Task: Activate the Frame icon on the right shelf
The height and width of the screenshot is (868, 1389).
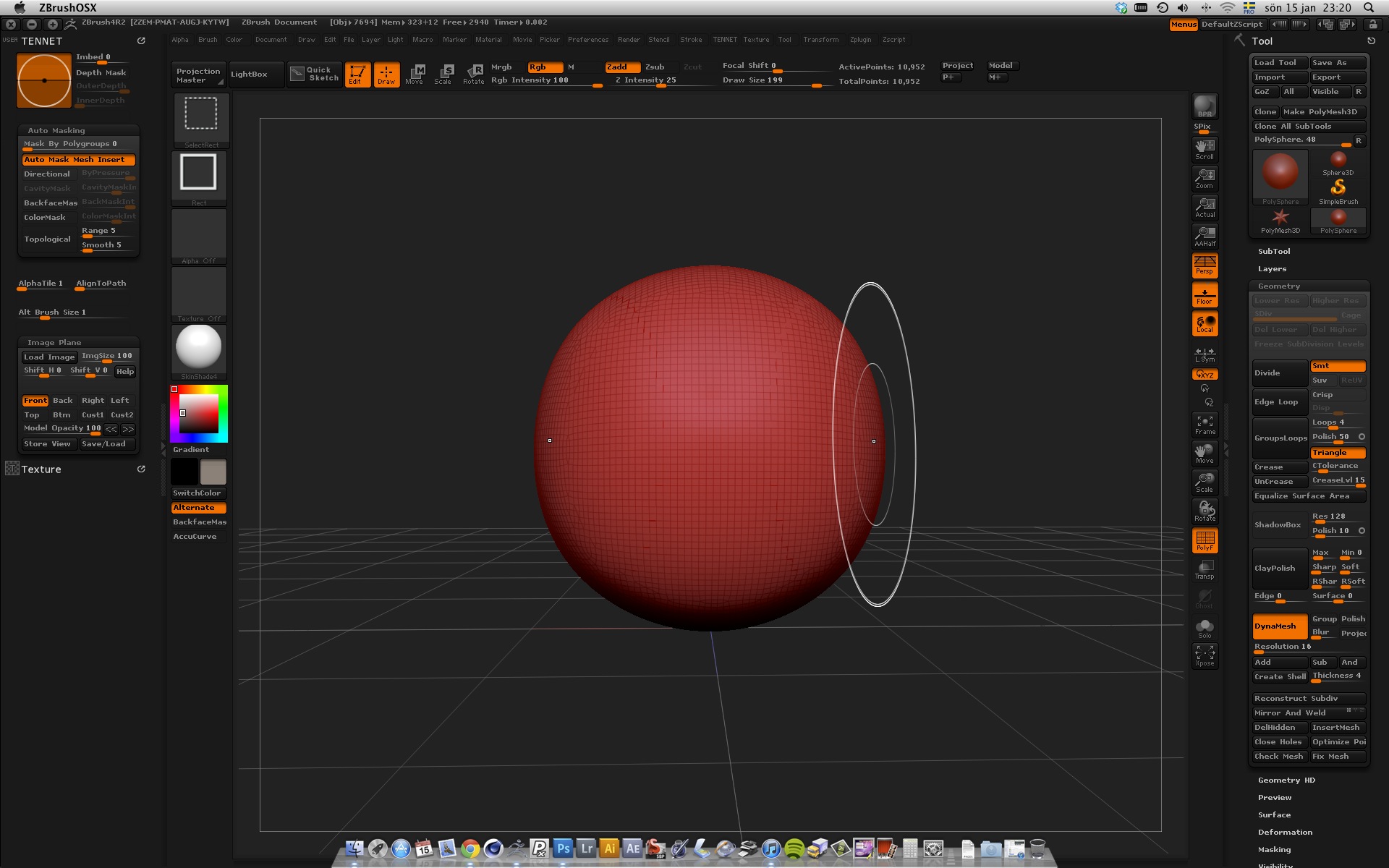Action: pos(1205,425)
